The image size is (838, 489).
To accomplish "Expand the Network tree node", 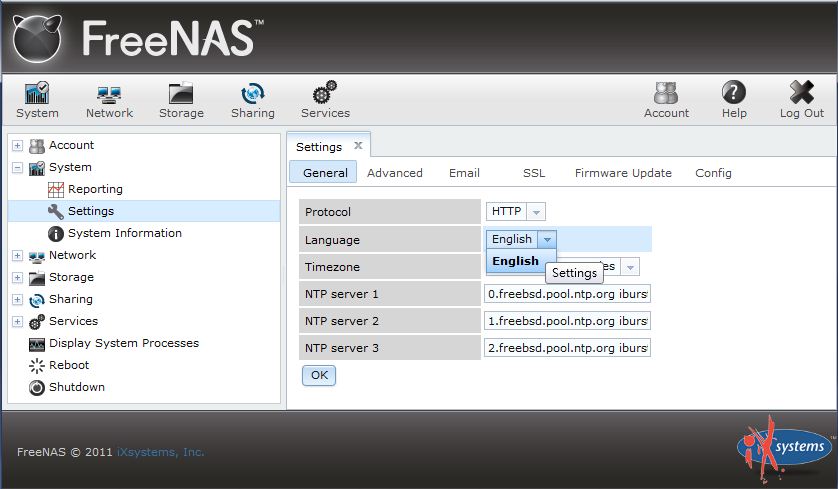I will (x=18, y=255).
